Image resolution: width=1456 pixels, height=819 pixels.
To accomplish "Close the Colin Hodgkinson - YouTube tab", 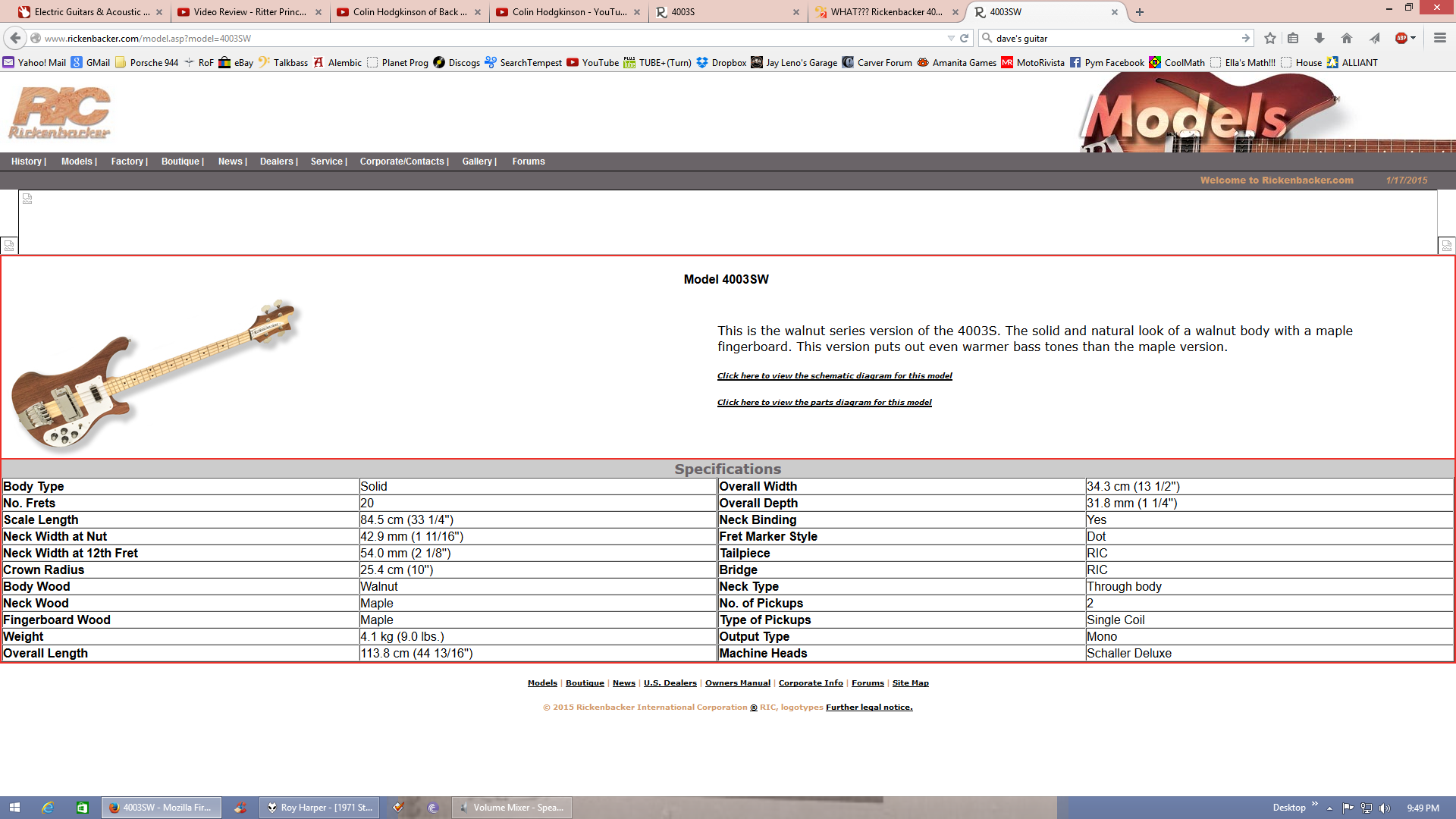I will (637, 12).
